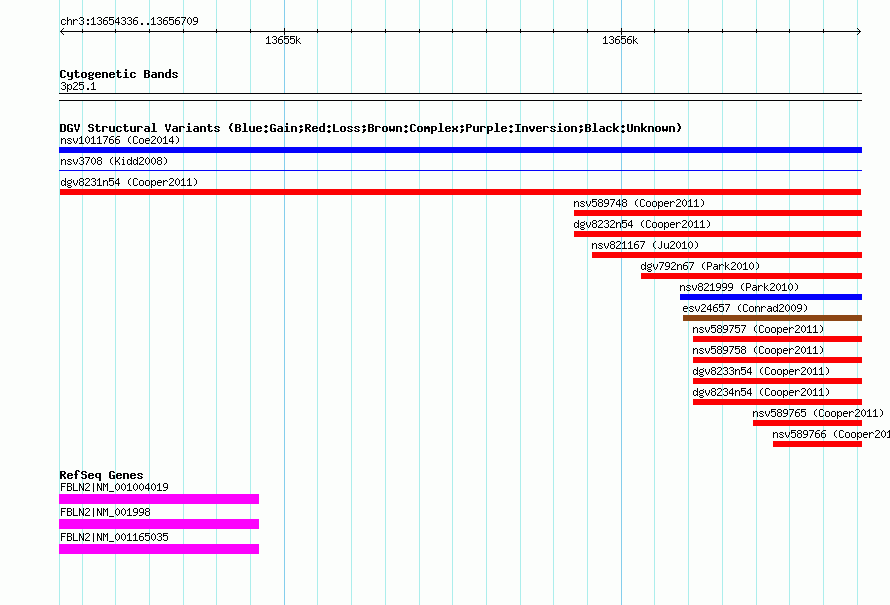Select the nsv821999 (Park2010) blue gain bar

[x=771, y=297]
